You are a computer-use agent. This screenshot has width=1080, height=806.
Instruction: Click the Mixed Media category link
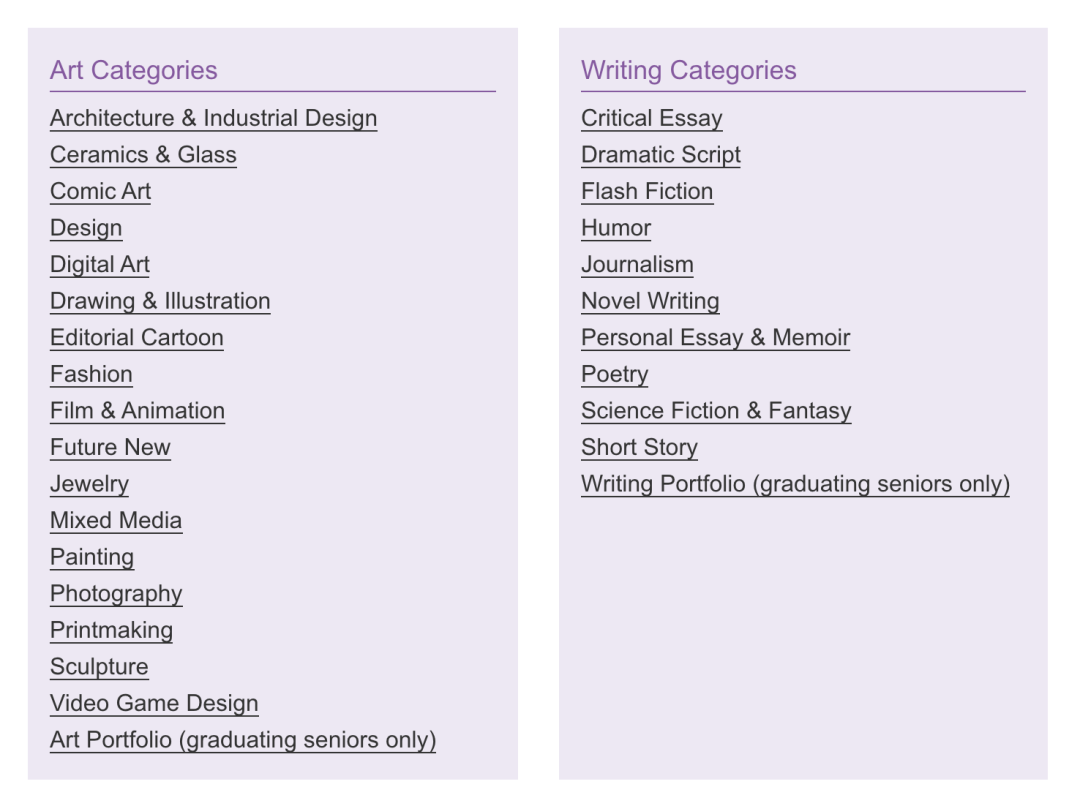(116, 520)
